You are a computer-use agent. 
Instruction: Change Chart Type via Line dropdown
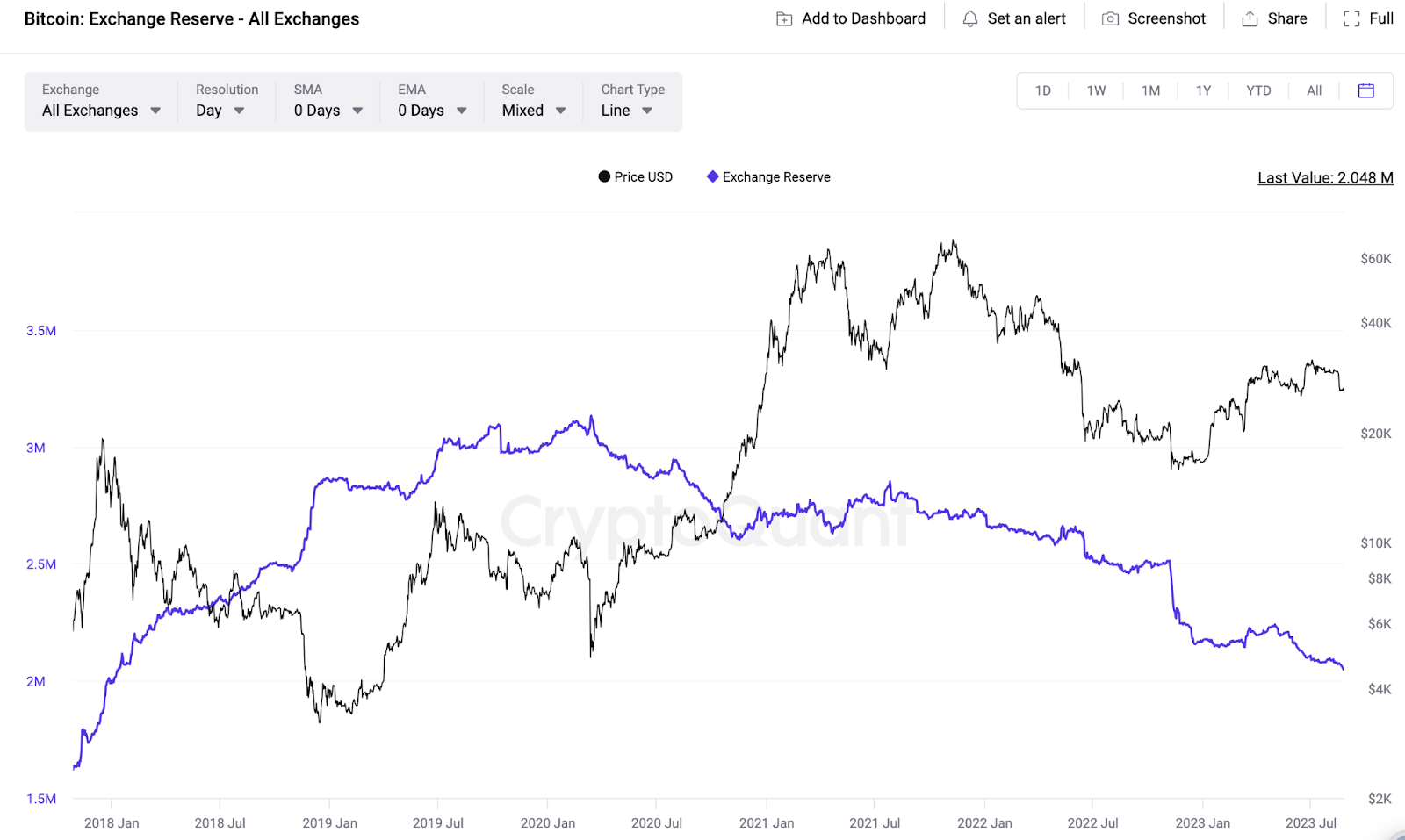coord(626,111)
